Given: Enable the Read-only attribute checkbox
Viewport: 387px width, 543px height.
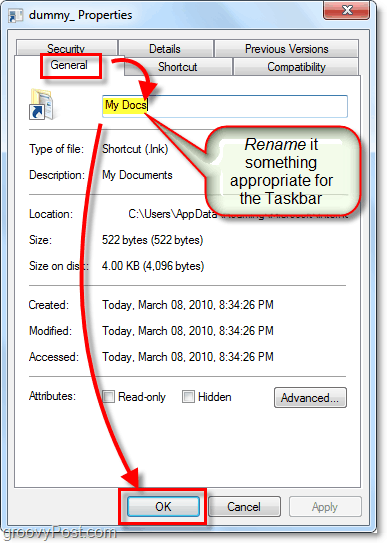Looking at the screenshot, I should [x=109, y=396].
